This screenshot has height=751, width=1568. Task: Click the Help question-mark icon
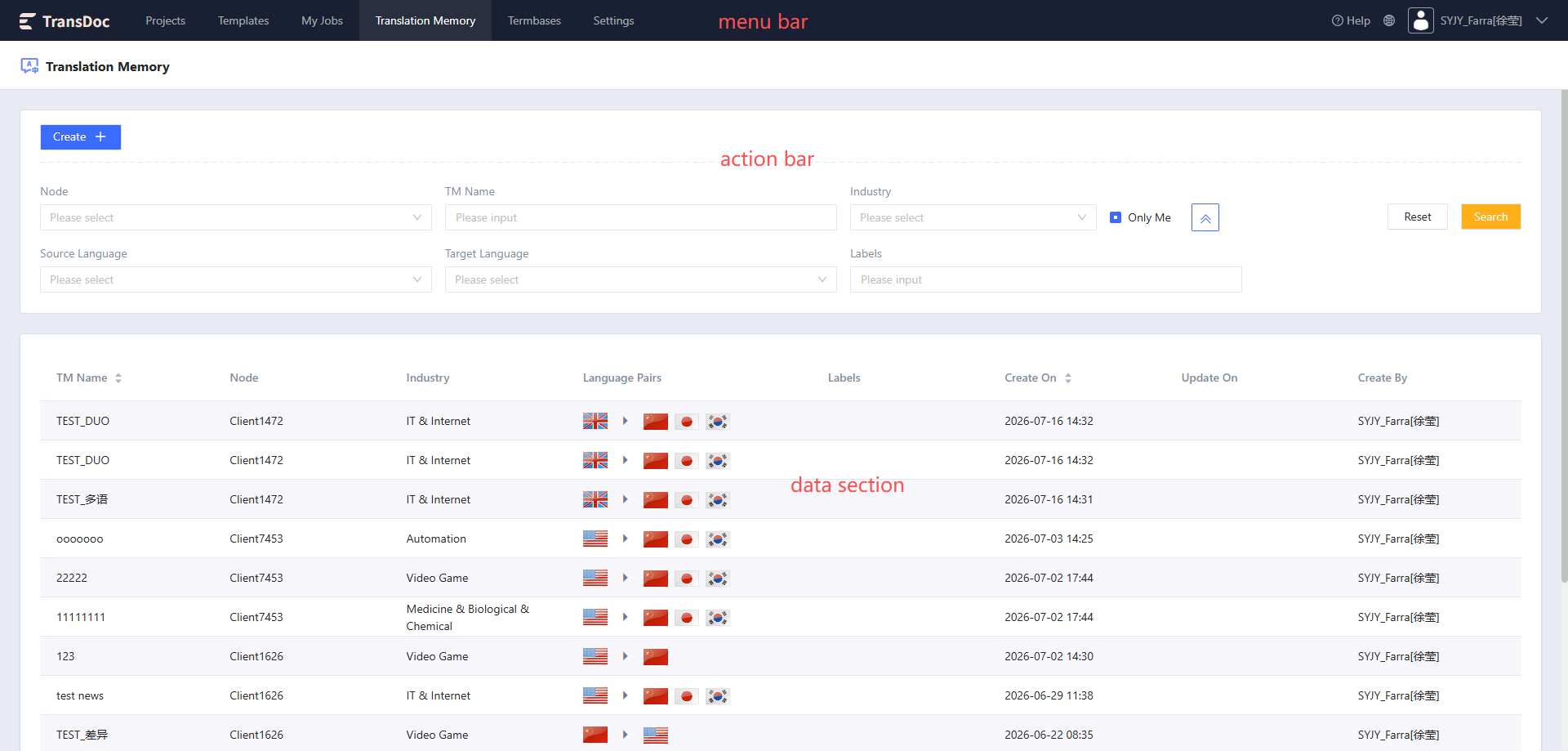pos(1338,20)
